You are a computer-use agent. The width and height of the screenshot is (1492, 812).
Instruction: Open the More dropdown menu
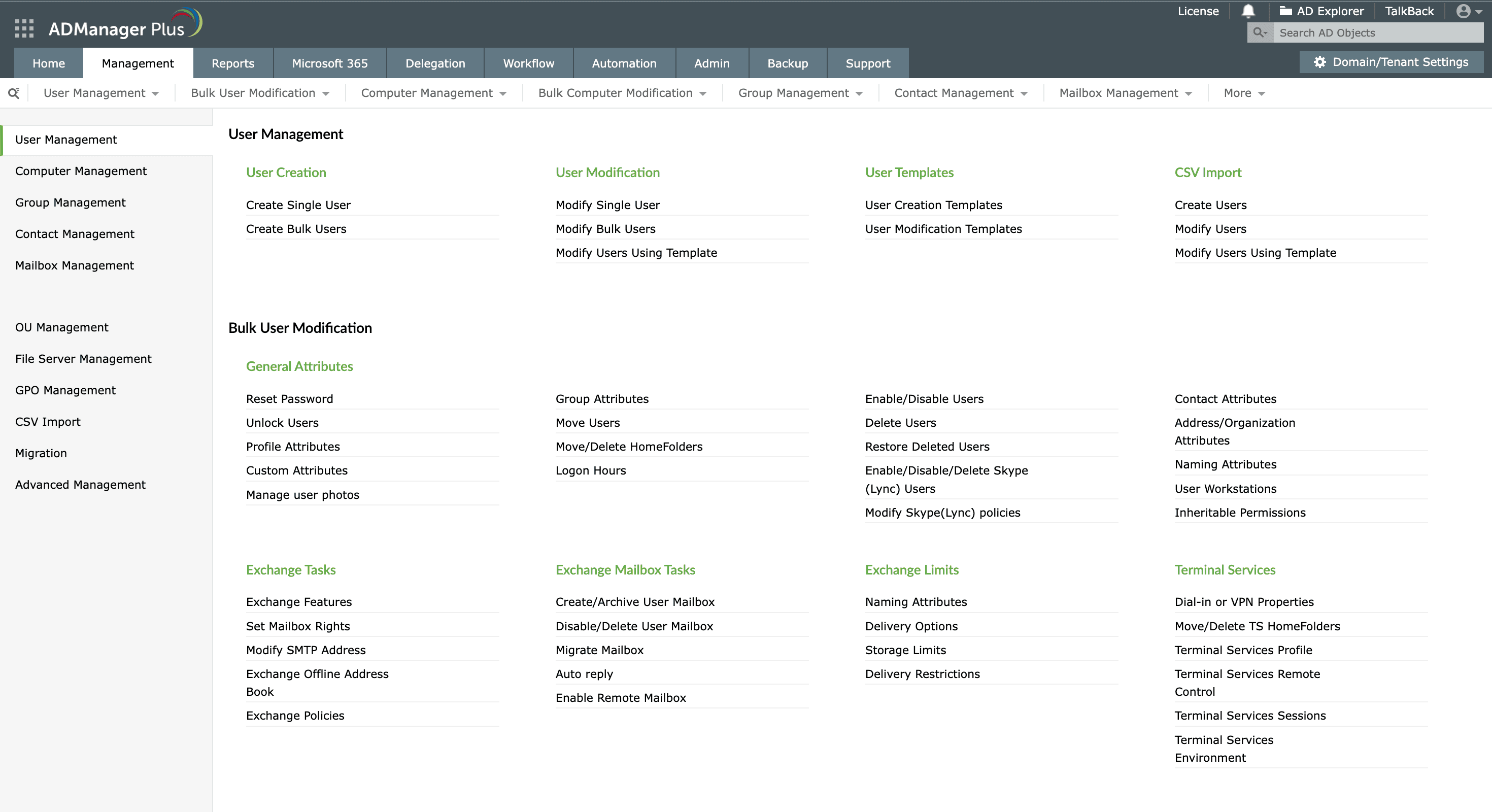1243,93
